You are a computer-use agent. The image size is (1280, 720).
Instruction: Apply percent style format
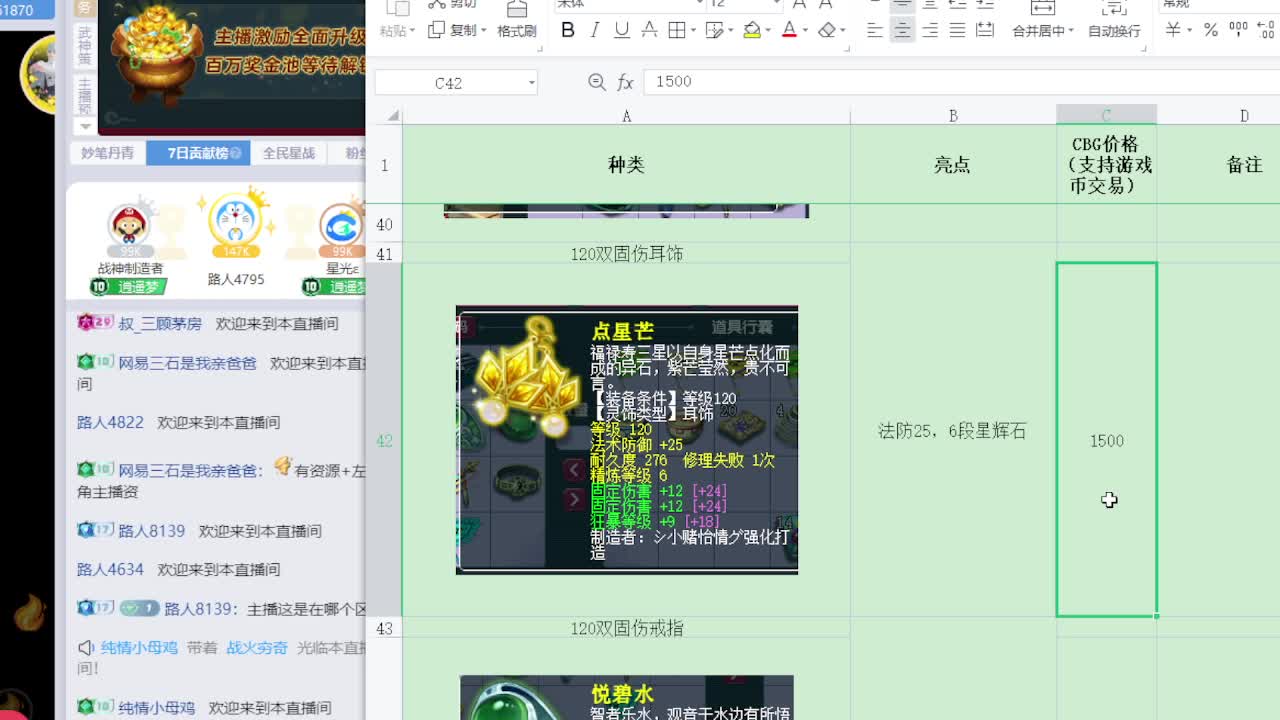(1210, 30)
